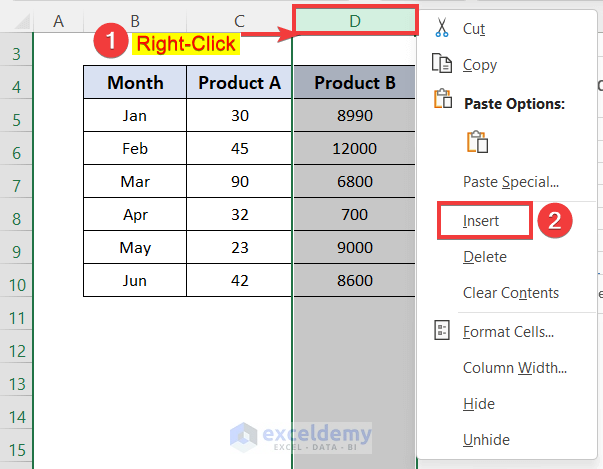
Task: Select column D header
Action: tap(355, 19)
